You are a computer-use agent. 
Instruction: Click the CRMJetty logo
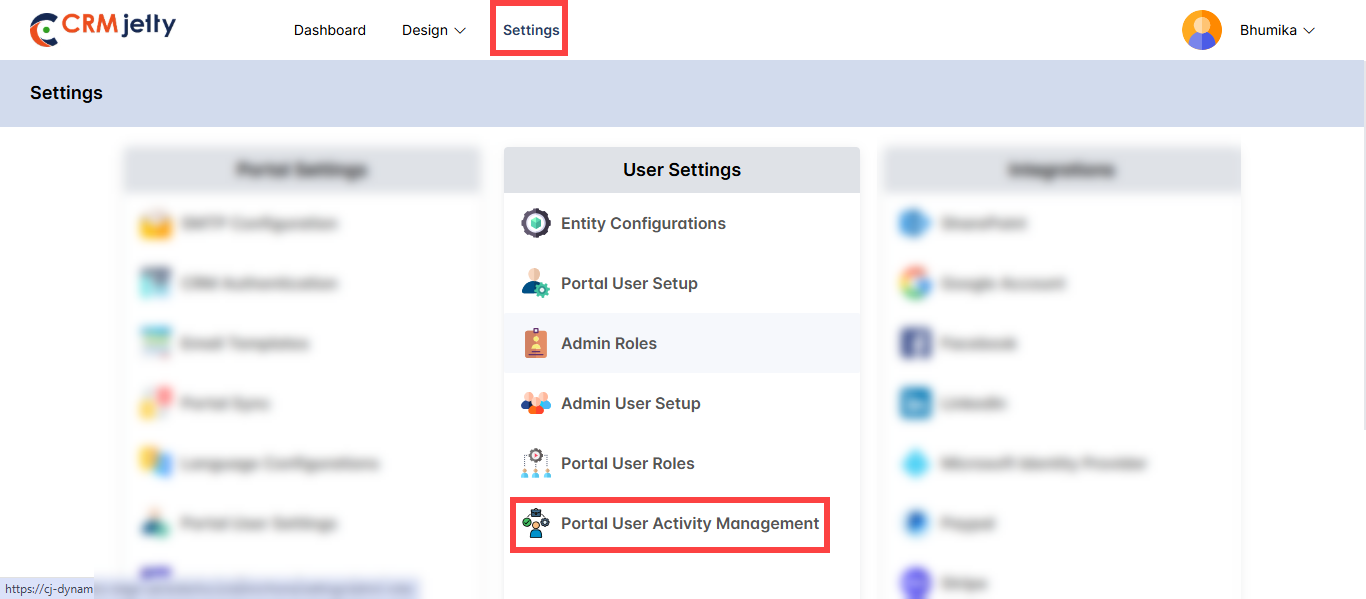tap(102, 29)
